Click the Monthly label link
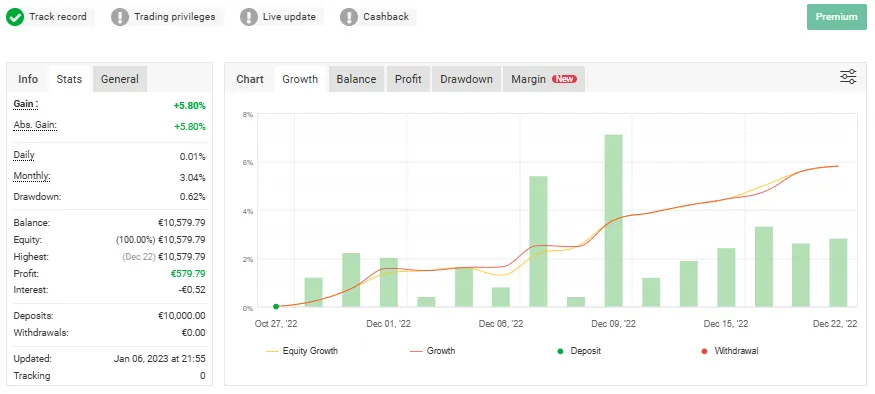The width and height of the screenshot is (875, 394). coord(32,176)
